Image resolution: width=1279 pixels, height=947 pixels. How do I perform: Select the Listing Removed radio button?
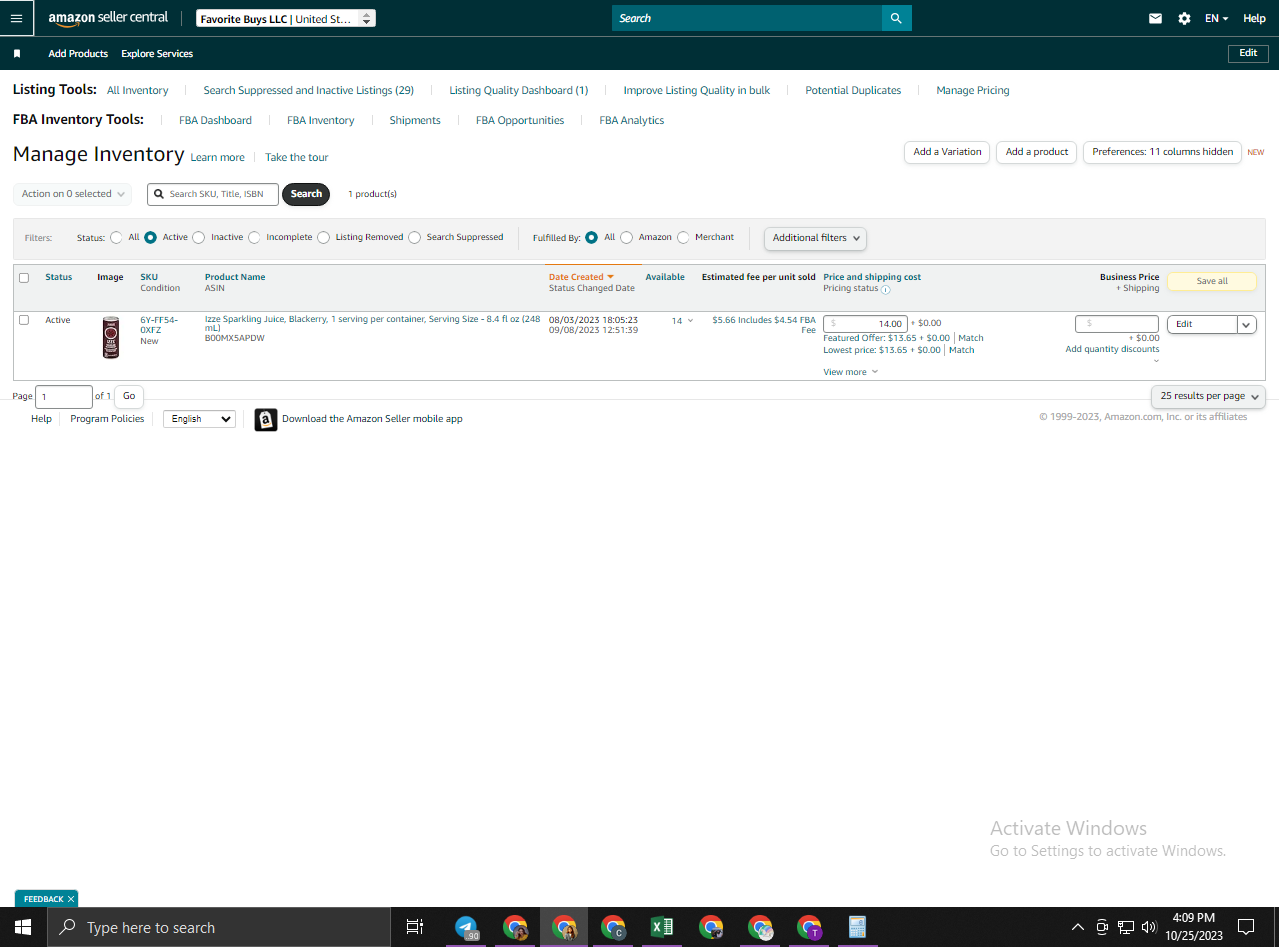point(324,238)
